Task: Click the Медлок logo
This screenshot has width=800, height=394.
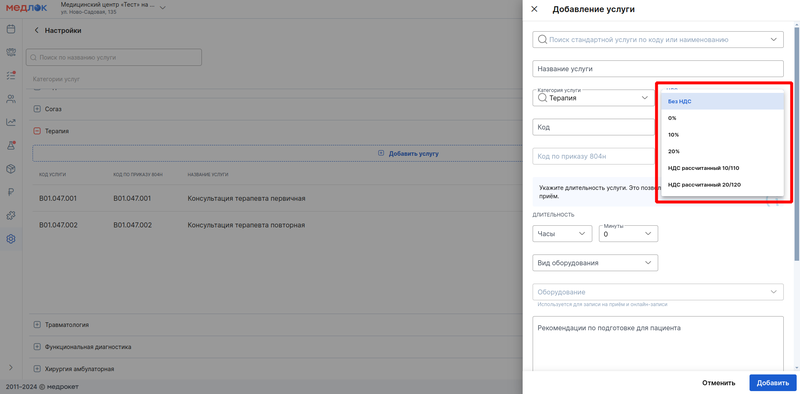Action: 26,8
